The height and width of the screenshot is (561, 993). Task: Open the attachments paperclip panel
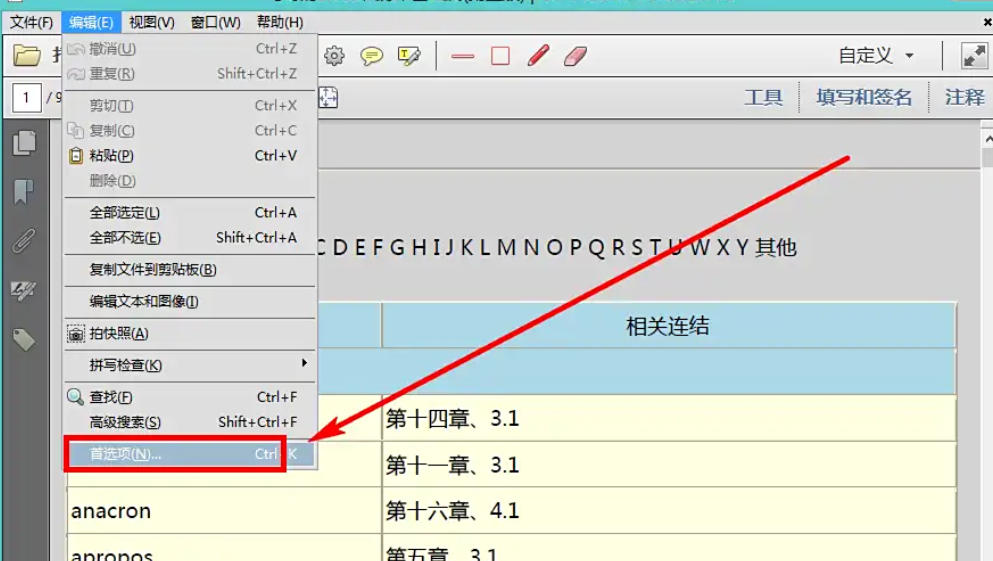(x=24, y=241)
